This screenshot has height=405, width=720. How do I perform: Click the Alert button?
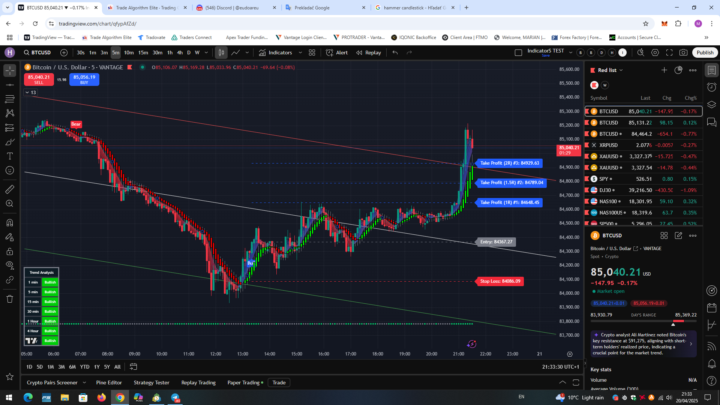point(337,53)
